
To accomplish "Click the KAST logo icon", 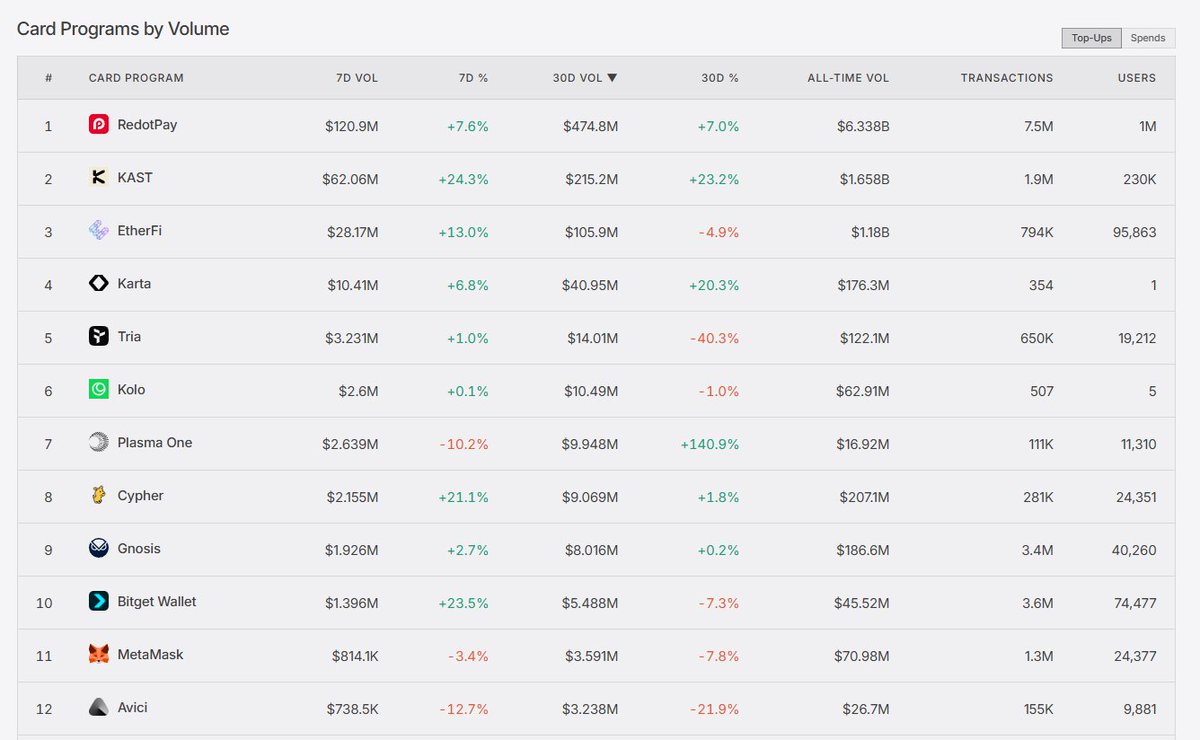I will coord(98,178).
